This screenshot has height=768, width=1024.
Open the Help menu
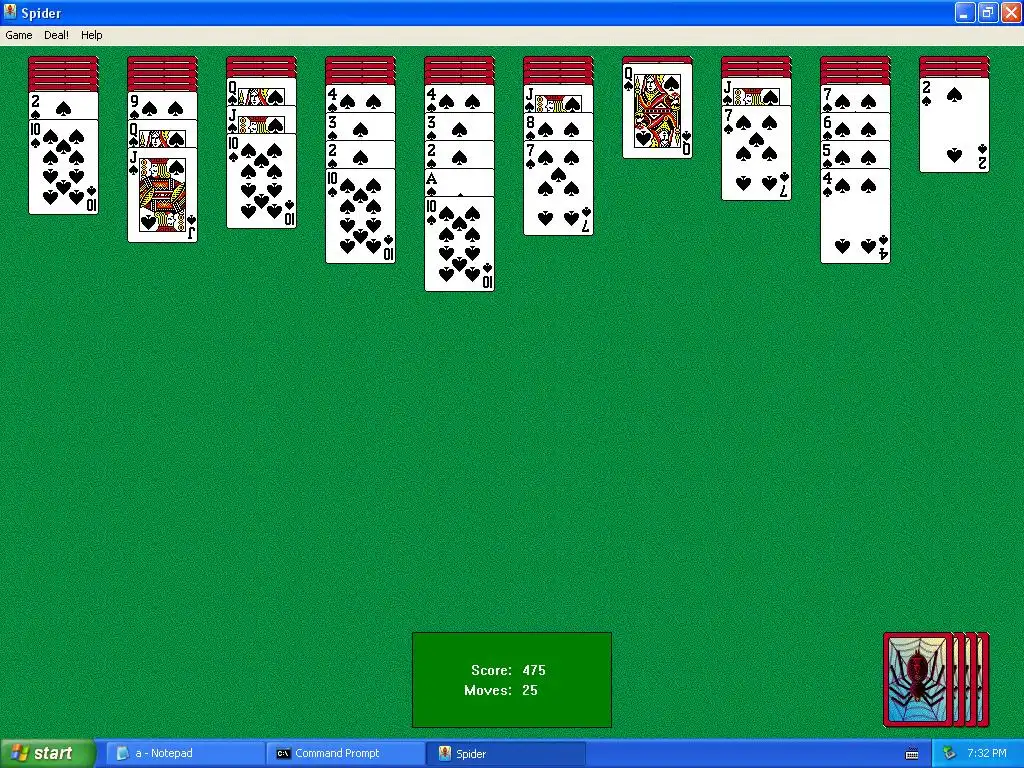91,35
